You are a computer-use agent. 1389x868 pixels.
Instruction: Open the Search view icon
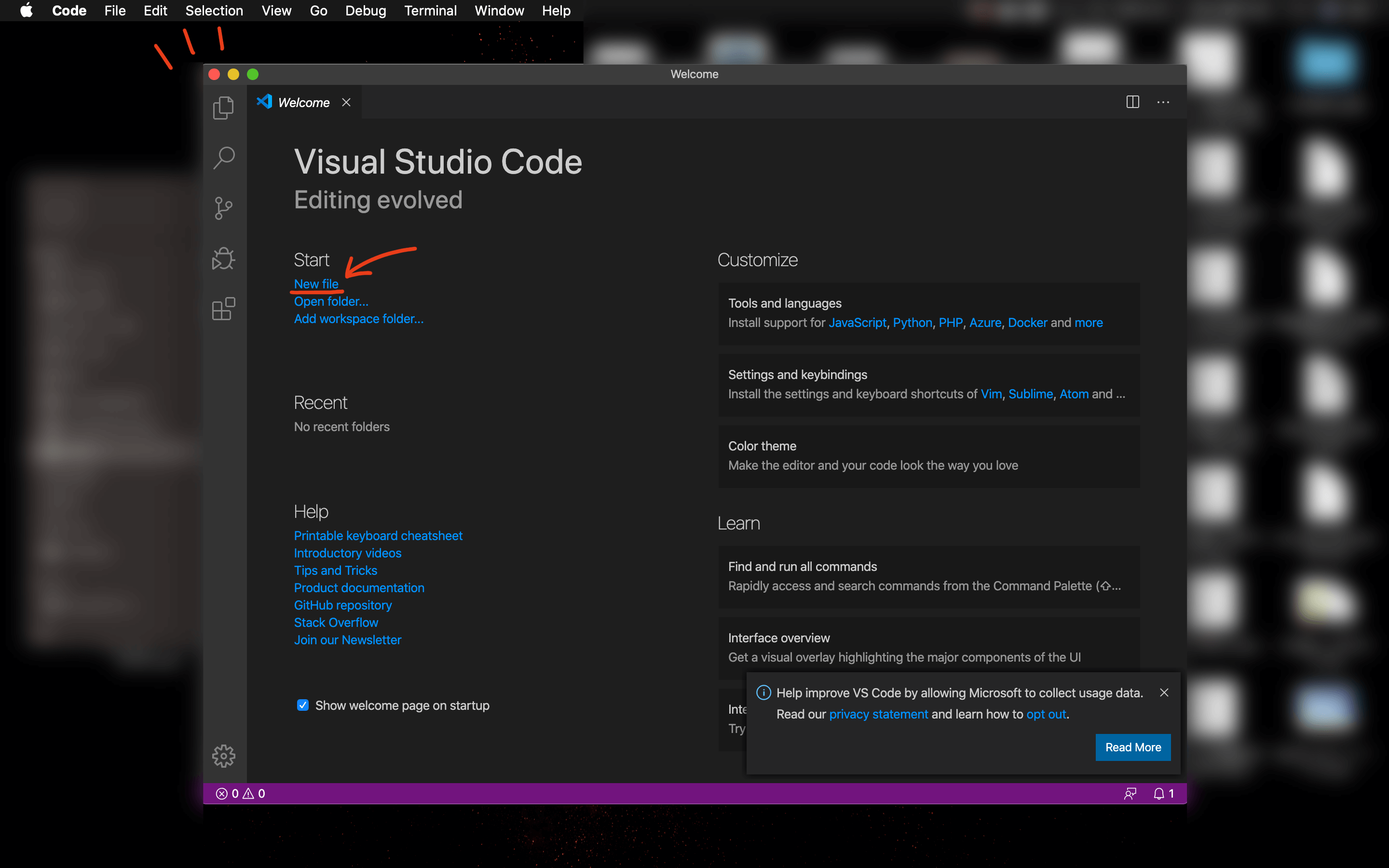[223, 157]
